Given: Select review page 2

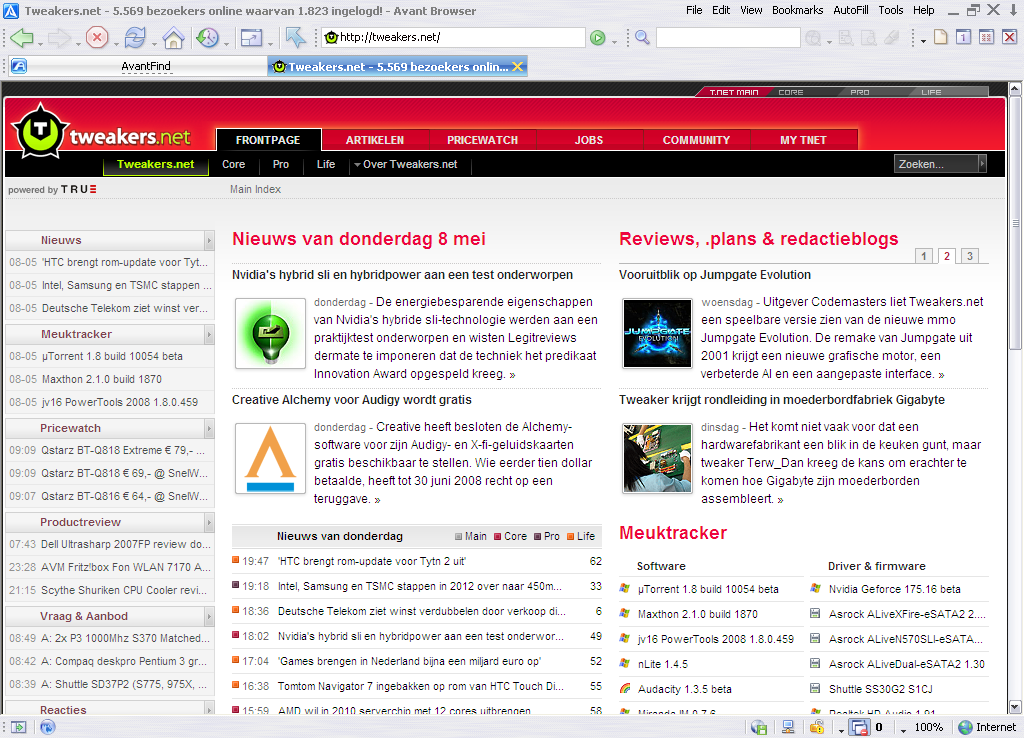Looking at the screenshot, I should (947, 256).
